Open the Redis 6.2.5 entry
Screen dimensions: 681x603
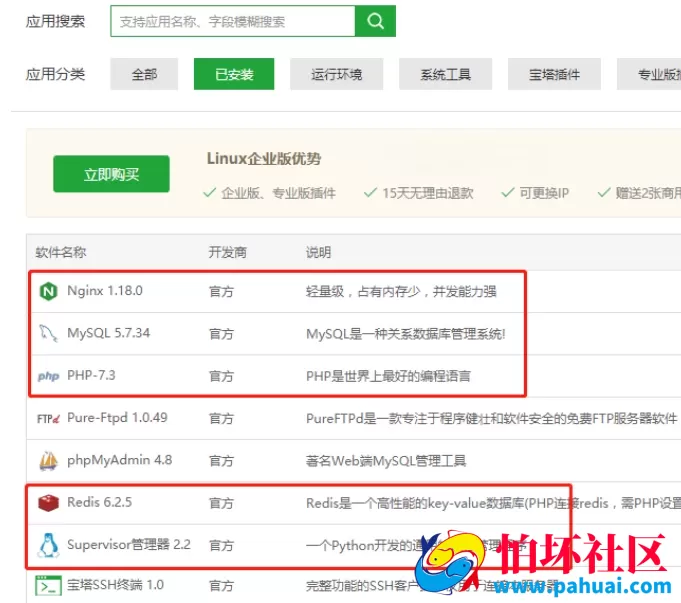pos(99,502)
